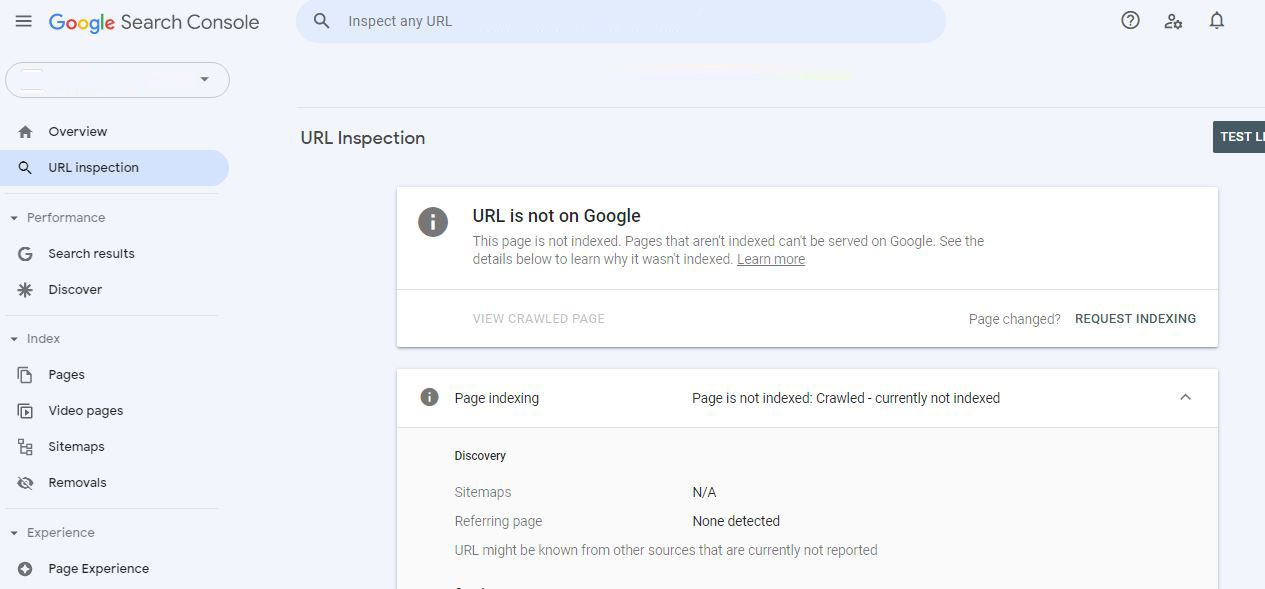Click VIEW CRAWLED PAGE
Screen dimensions: 1265x589
click(x=539, y=319)
